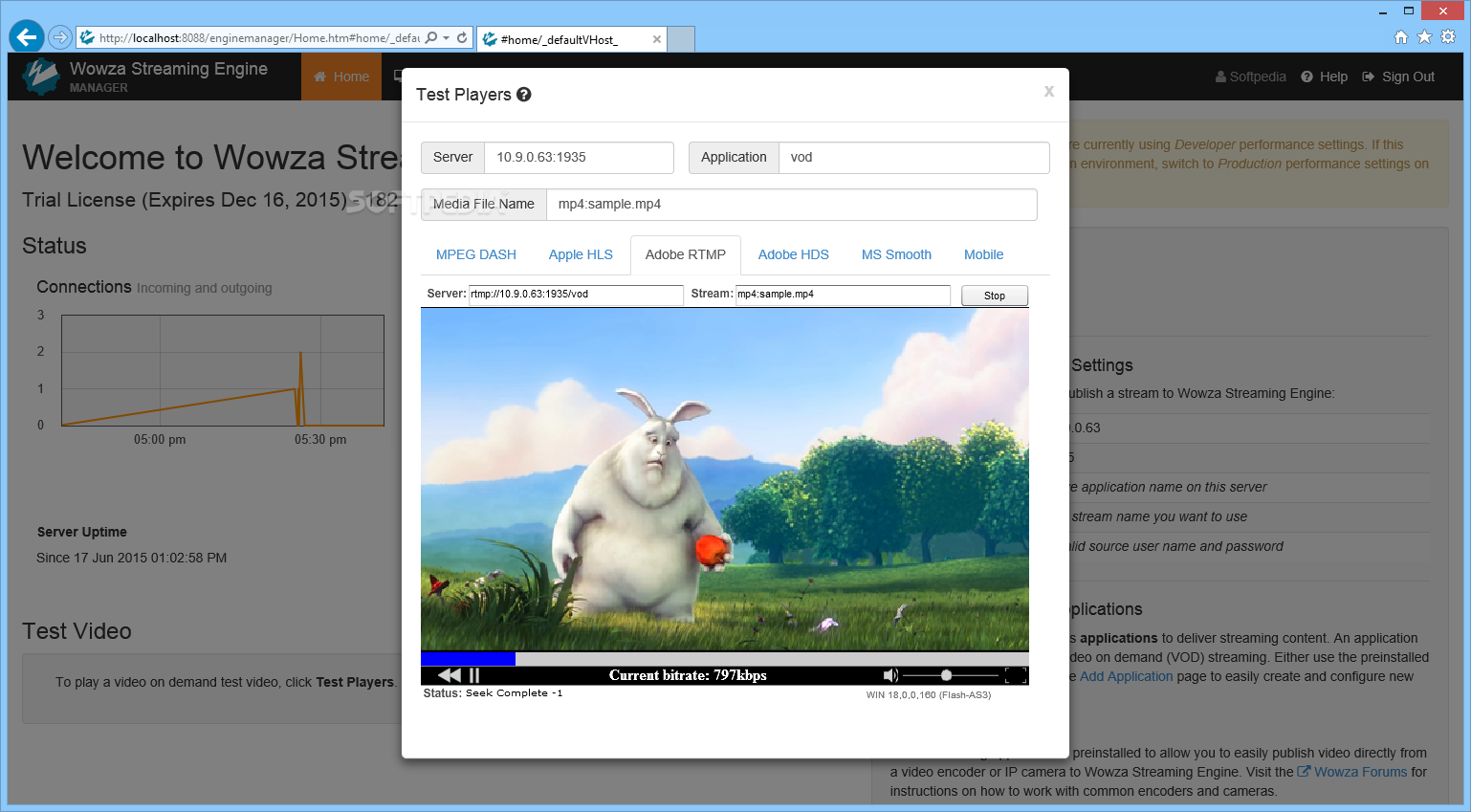This screenshot has height=812, width=1471.
Task: Open browser tools gear icon
Action: (1448, 36)
